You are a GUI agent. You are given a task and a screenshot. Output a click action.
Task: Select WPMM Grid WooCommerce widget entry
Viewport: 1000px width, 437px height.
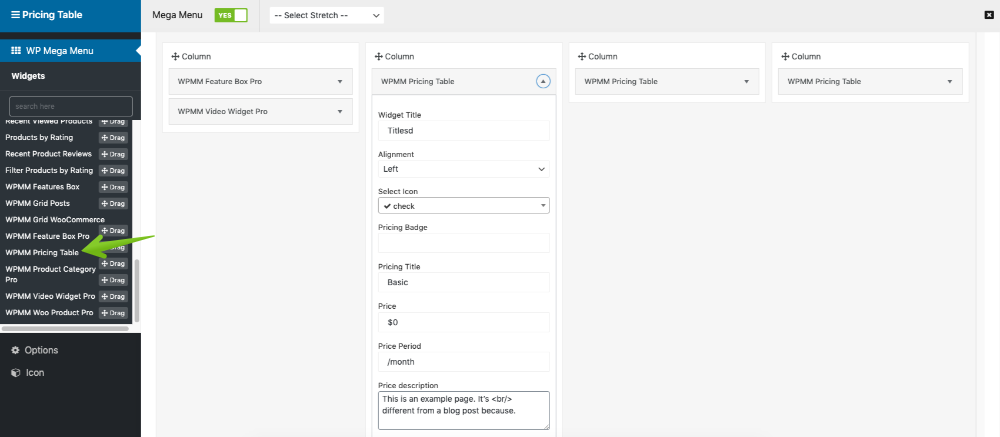pos(55,219)
